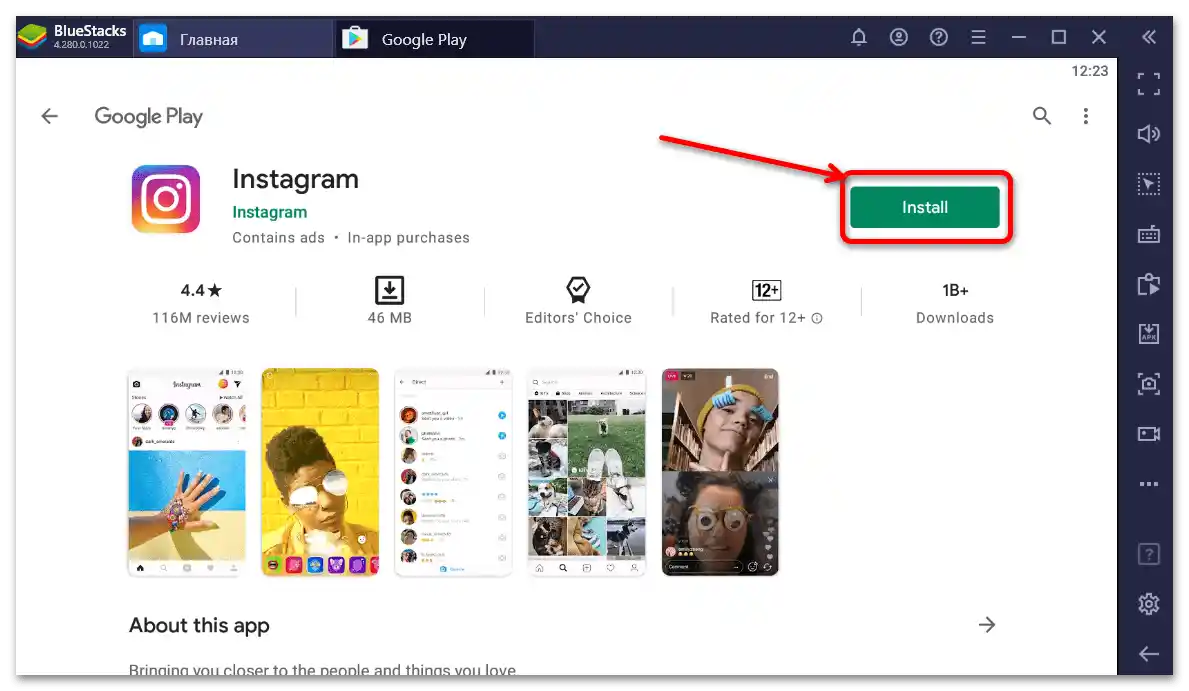Click the Google Play tab icon
The height and width of the screenshot is (691, 1189).
pos(355,38)
